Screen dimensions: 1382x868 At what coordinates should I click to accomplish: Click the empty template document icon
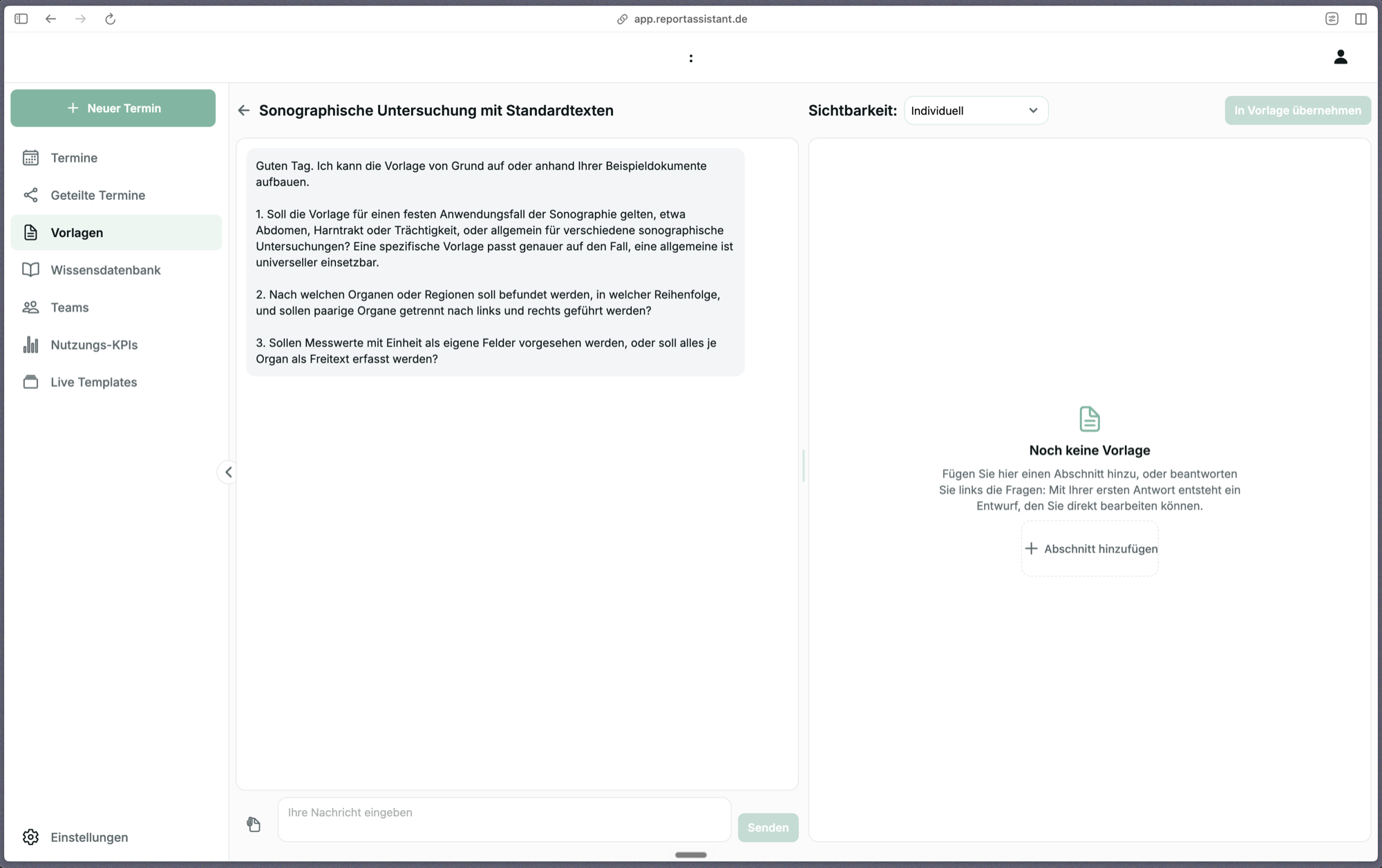1090,419
